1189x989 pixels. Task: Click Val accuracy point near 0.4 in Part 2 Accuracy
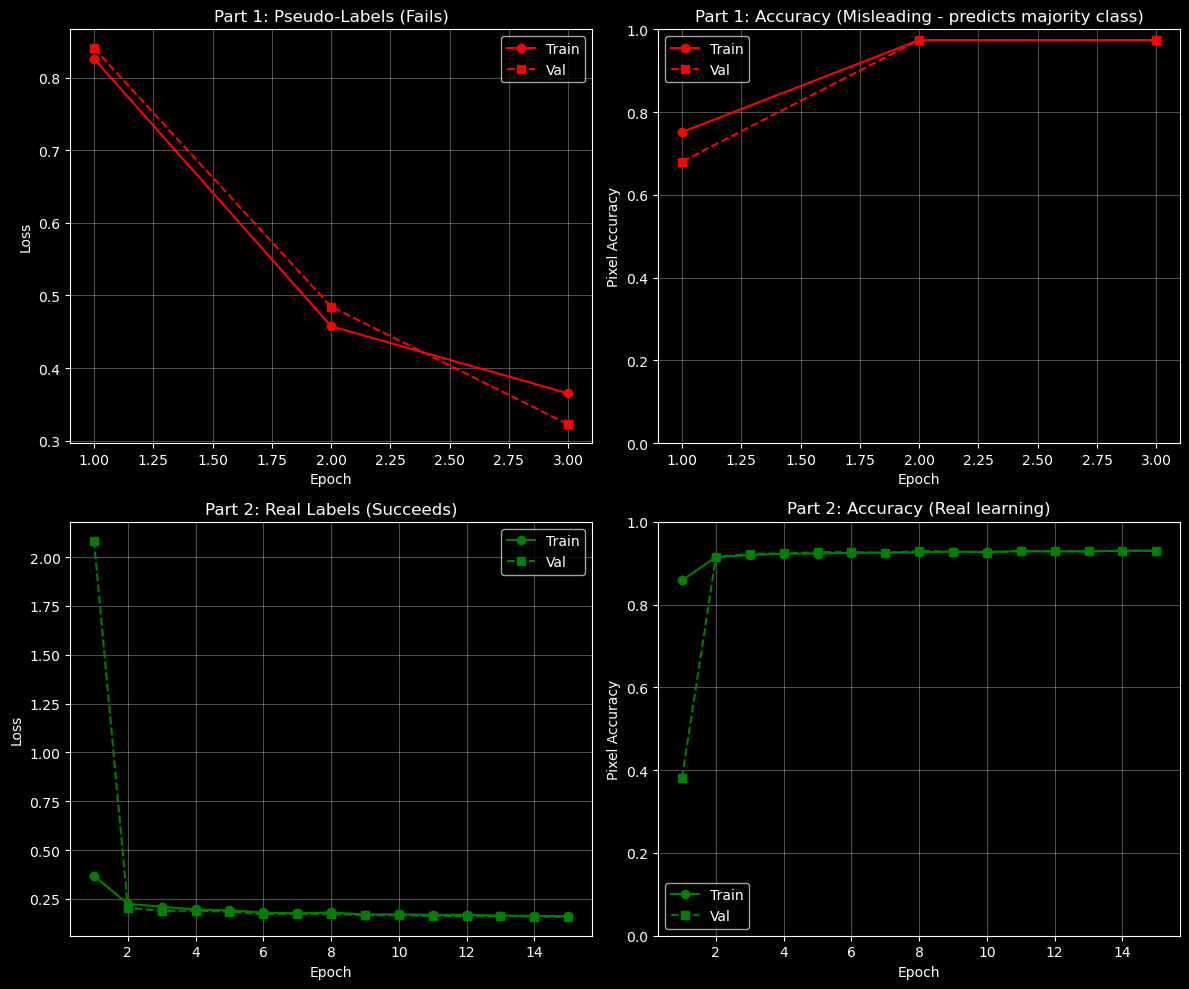click(x=682, y=778)
